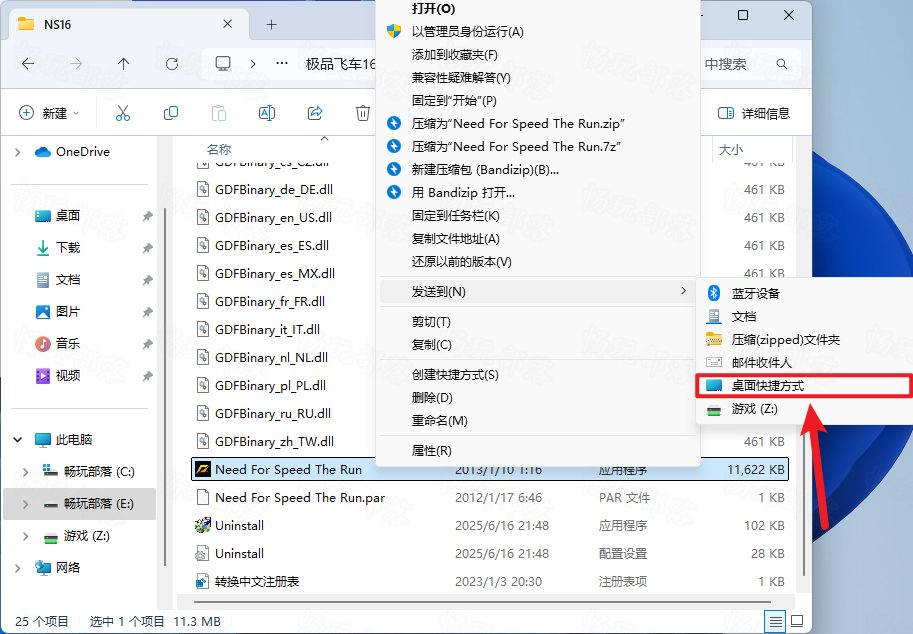Switch to details list view icon
This screenshot has height=634, width=913.
tap(775, 622)
